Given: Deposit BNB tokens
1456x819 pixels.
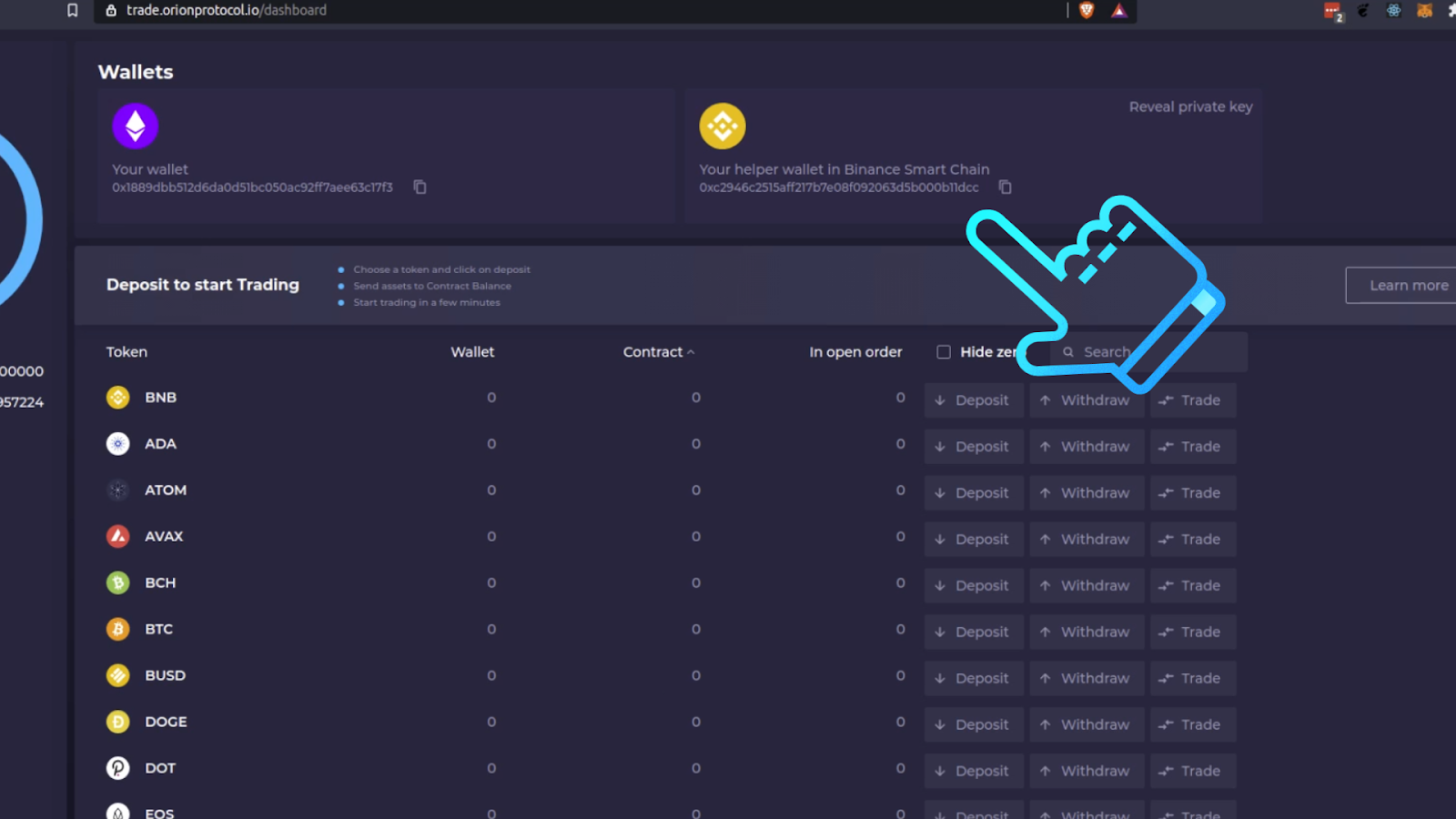Looking at the screenshot, I should tap(974, 400).
